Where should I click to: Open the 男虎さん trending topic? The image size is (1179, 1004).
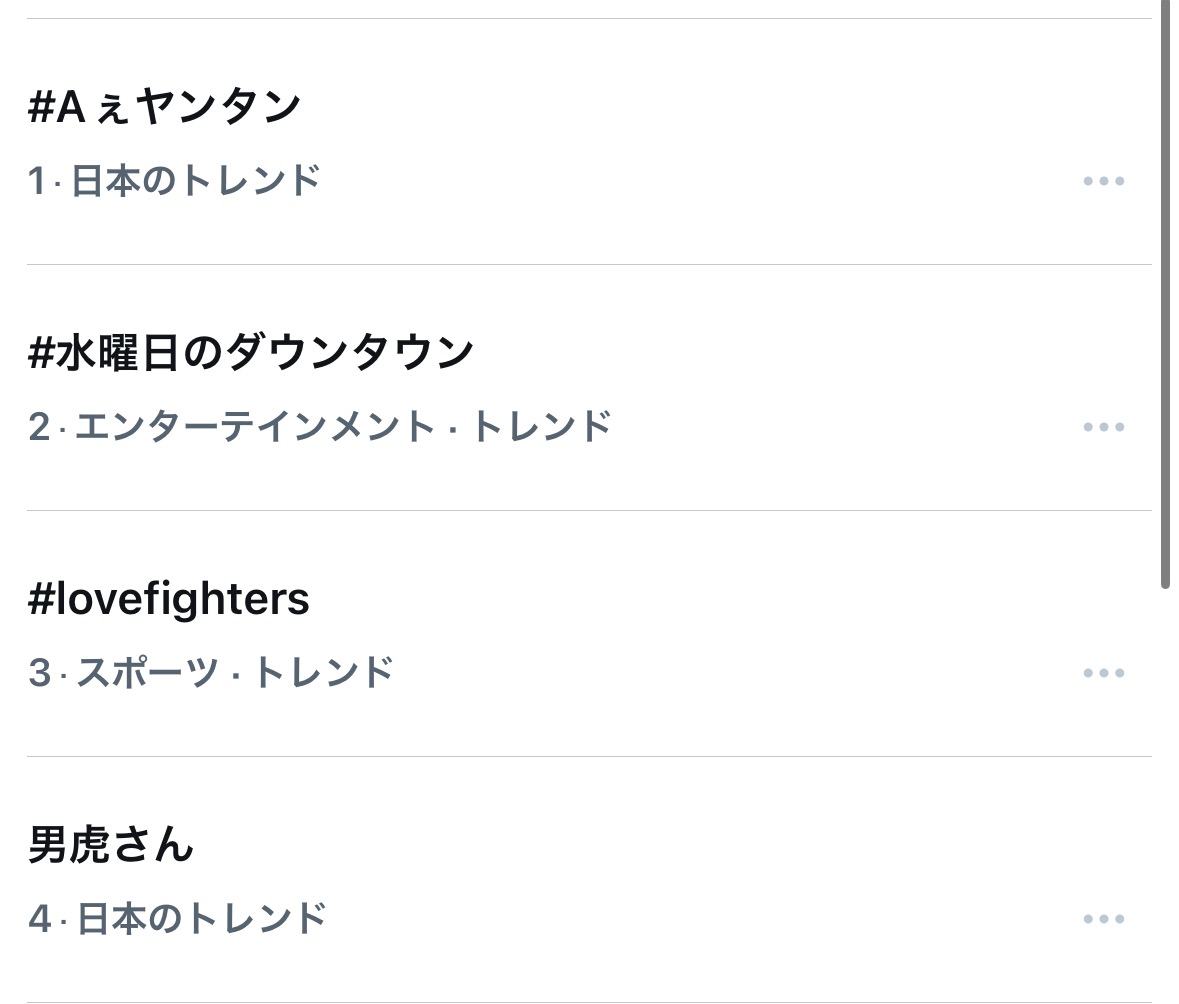point(111,846)
